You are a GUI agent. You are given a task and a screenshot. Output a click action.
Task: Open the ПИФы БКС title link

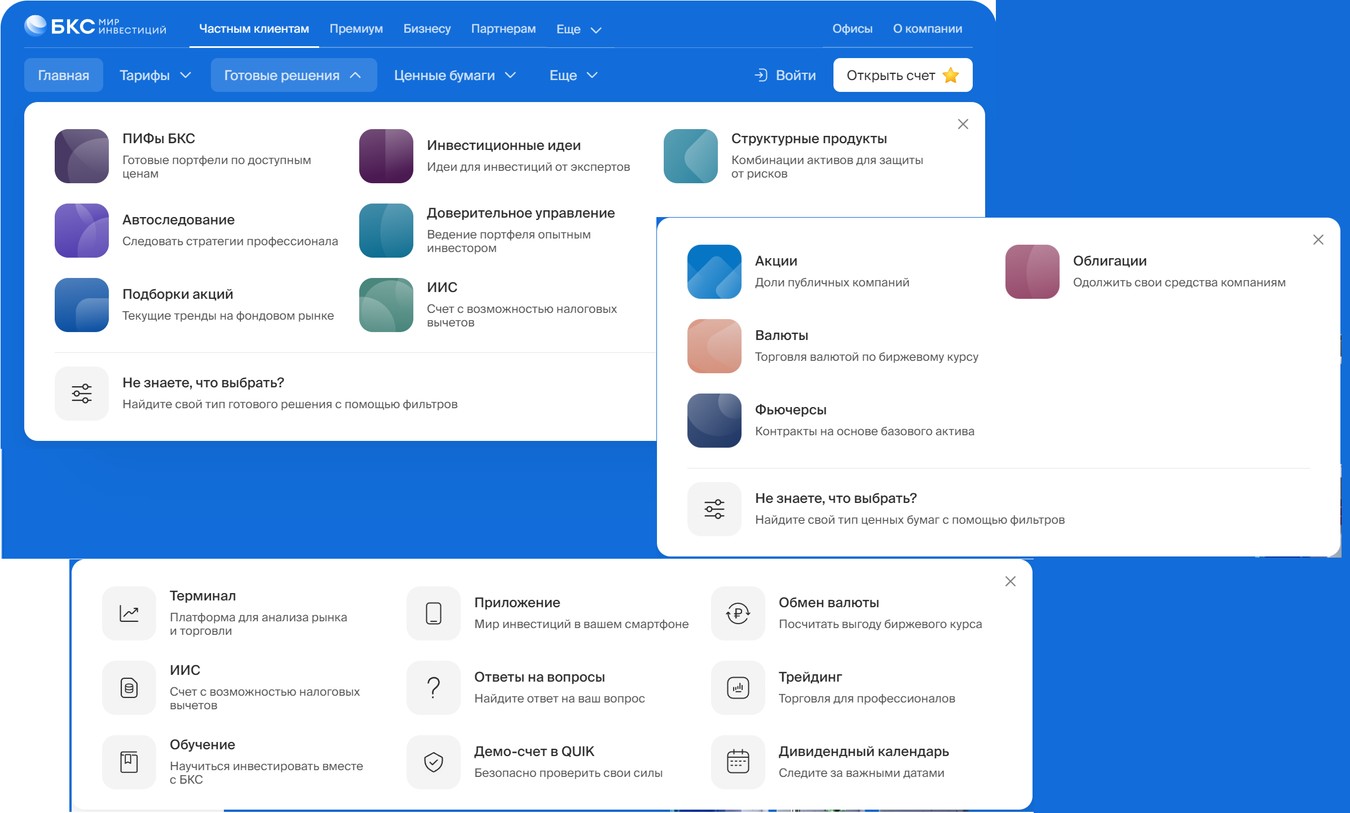coord(159,139)
